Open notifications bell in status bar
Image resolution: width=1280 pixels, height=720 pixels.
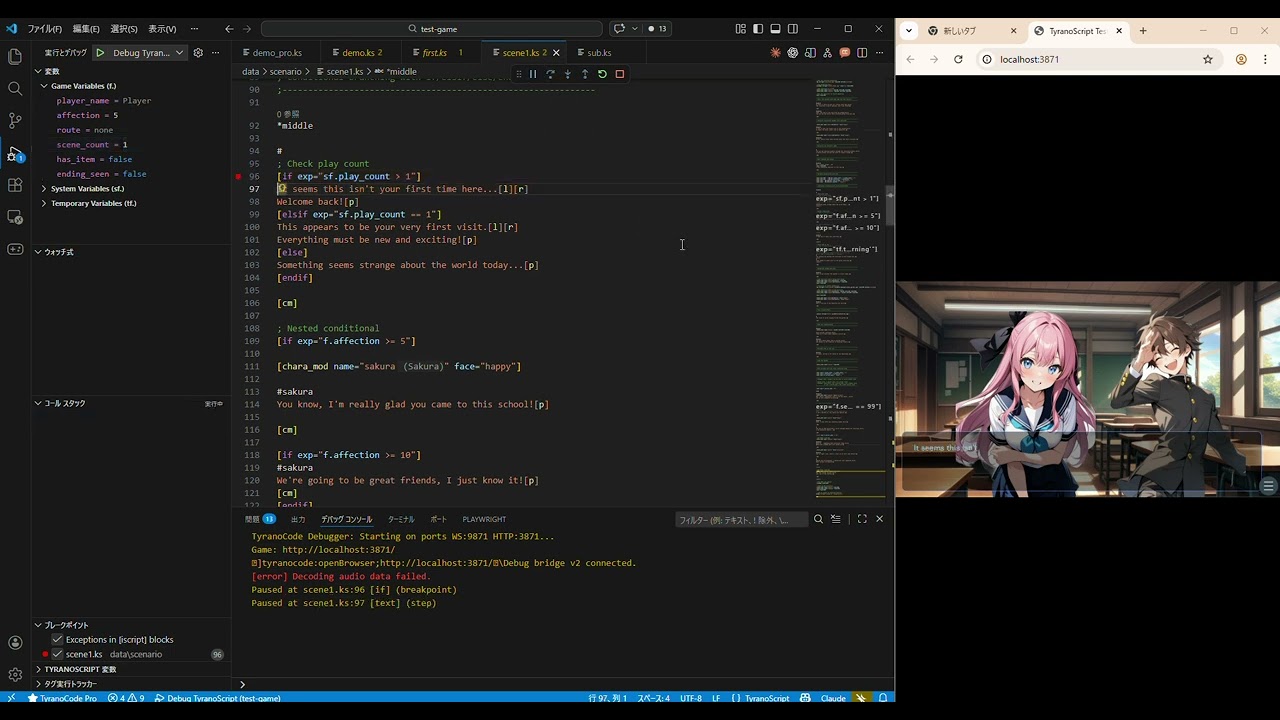[883, 698]
